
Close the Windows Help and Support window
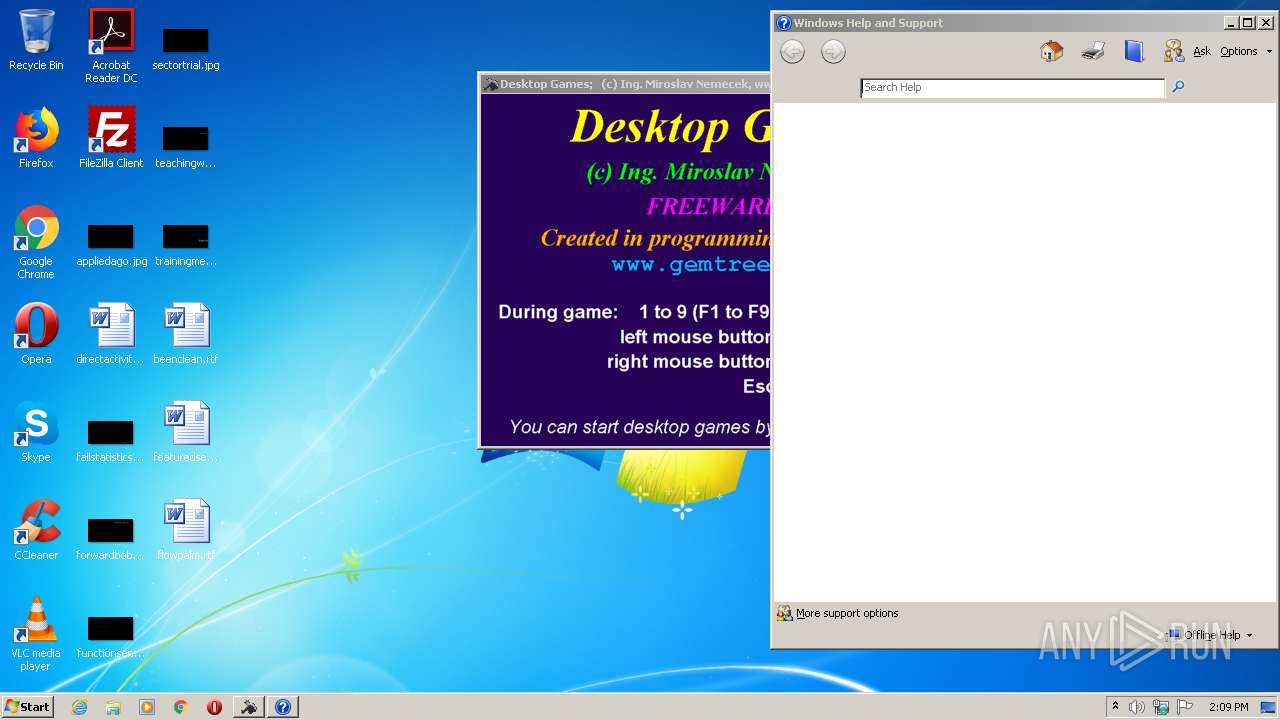(1266, 23)
